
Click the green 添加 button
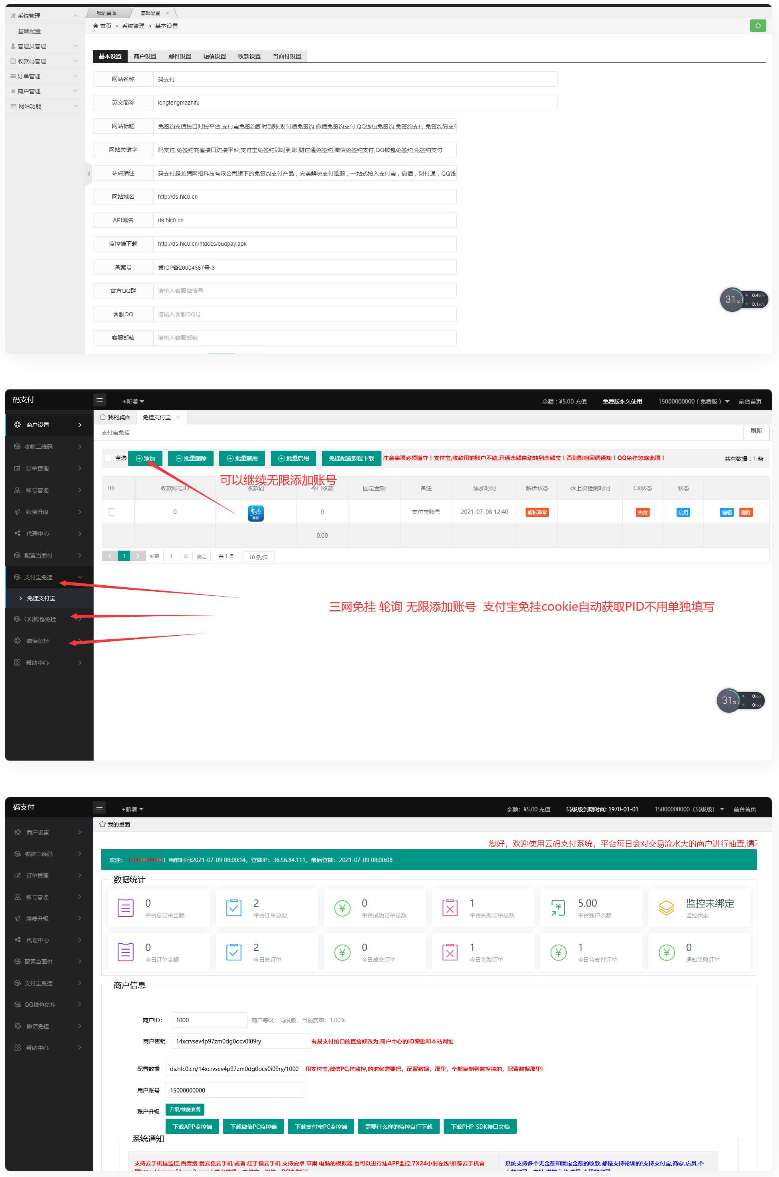tap(145, 458)
